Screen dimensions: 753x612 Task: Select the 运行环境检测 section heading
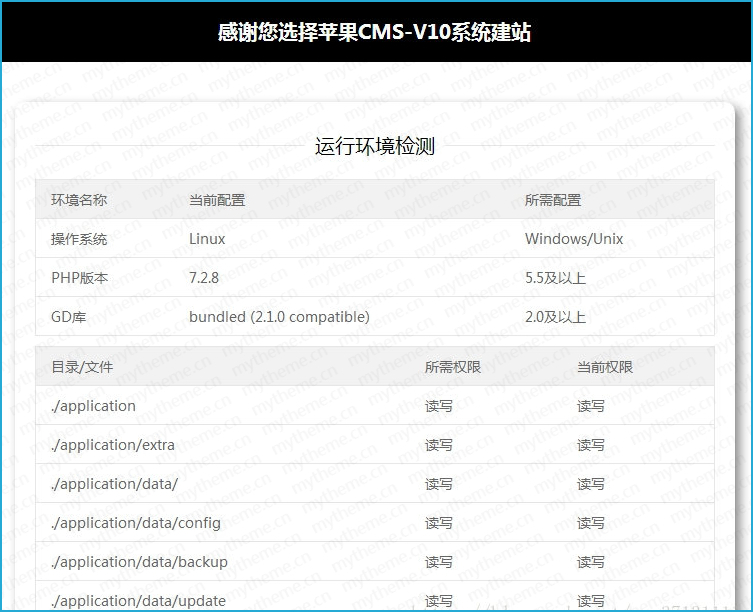375,146
